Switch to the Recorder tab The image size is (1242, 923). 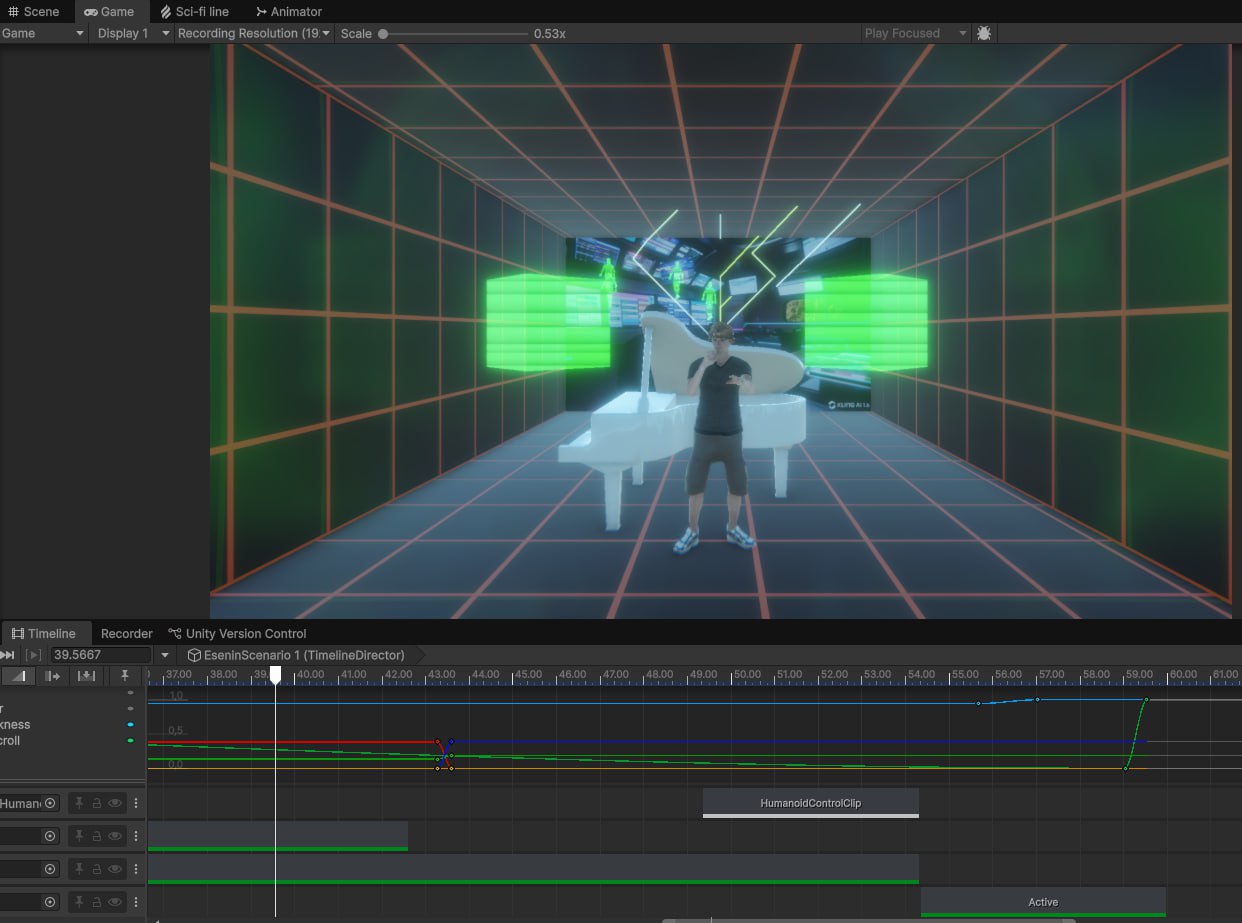pyautogui.click(x=127, y=633)
